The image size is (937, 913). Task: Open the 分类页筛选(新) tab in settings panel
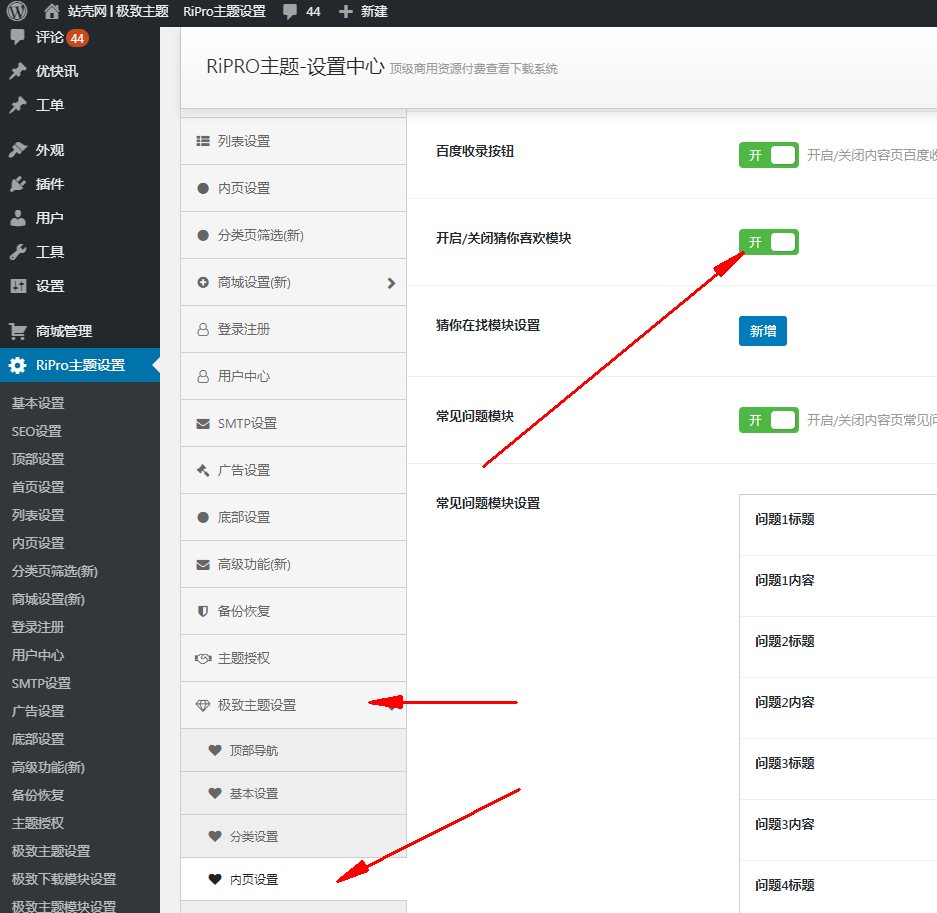[293, 235]
